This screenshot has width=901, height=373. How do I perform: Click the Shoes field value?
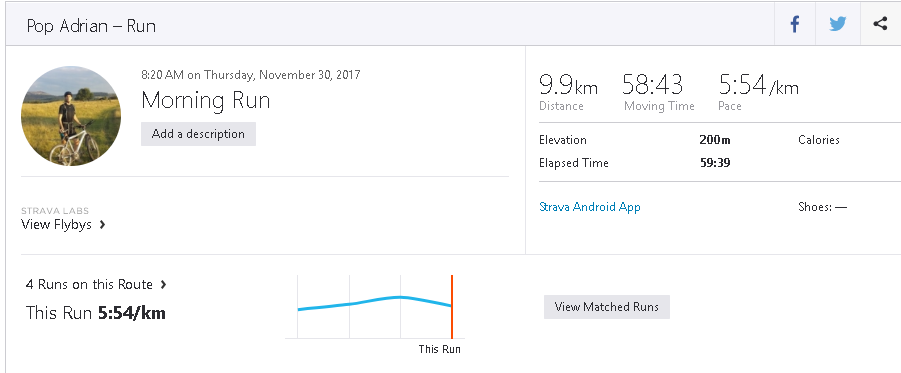841,207
